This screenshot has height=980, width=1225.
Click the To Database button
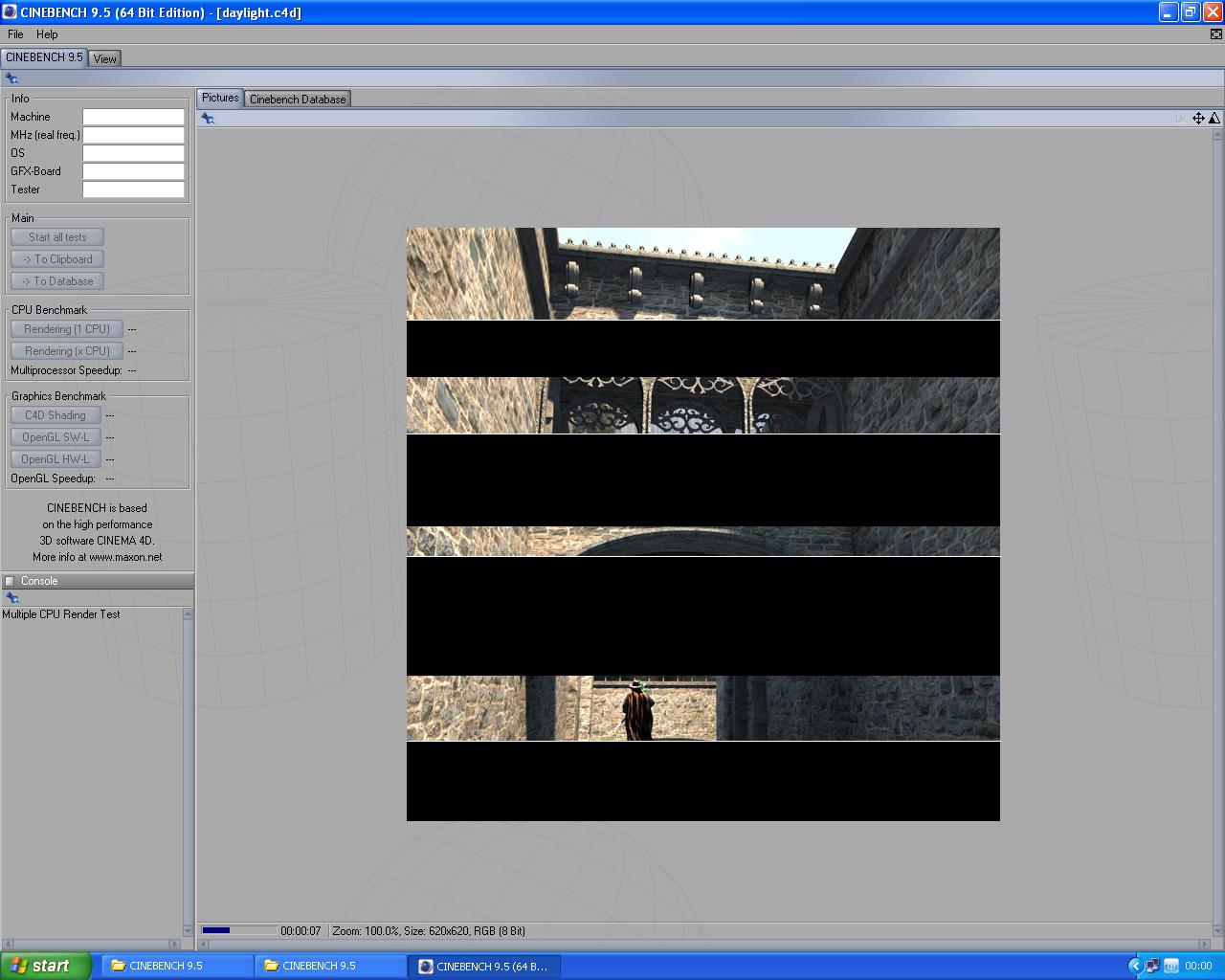coord(57,281)
